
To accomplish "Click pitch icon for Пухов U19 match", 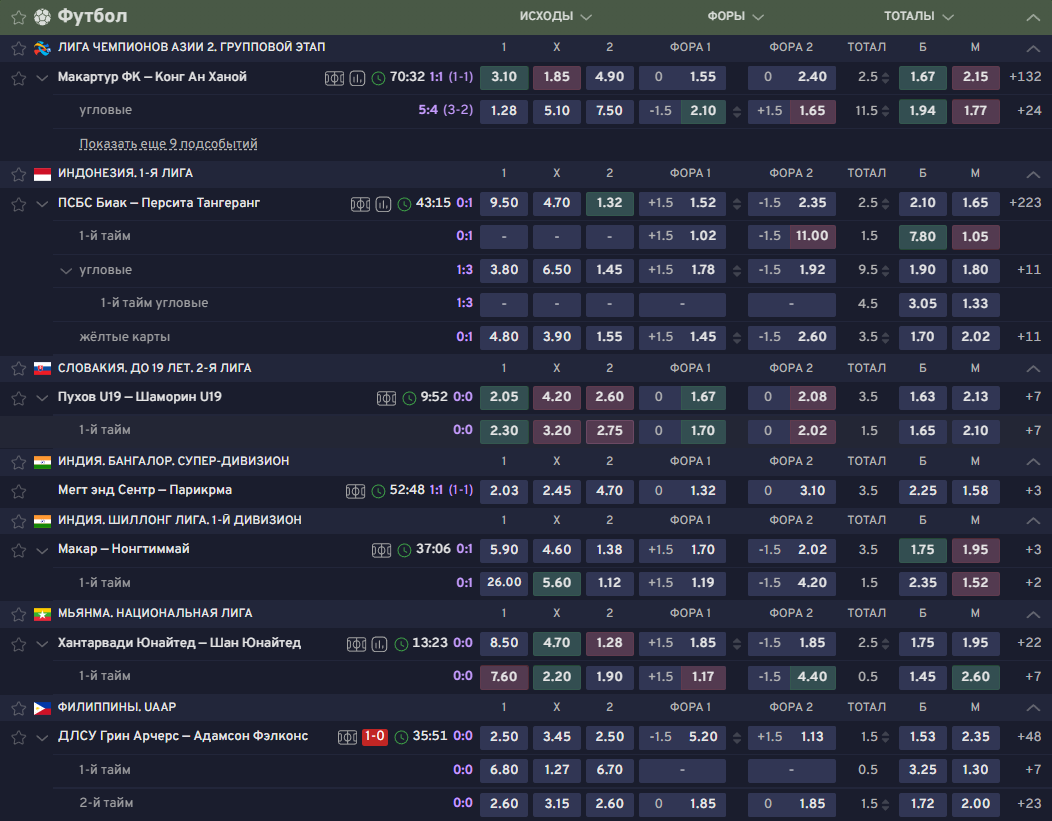I will pos(386,398).
